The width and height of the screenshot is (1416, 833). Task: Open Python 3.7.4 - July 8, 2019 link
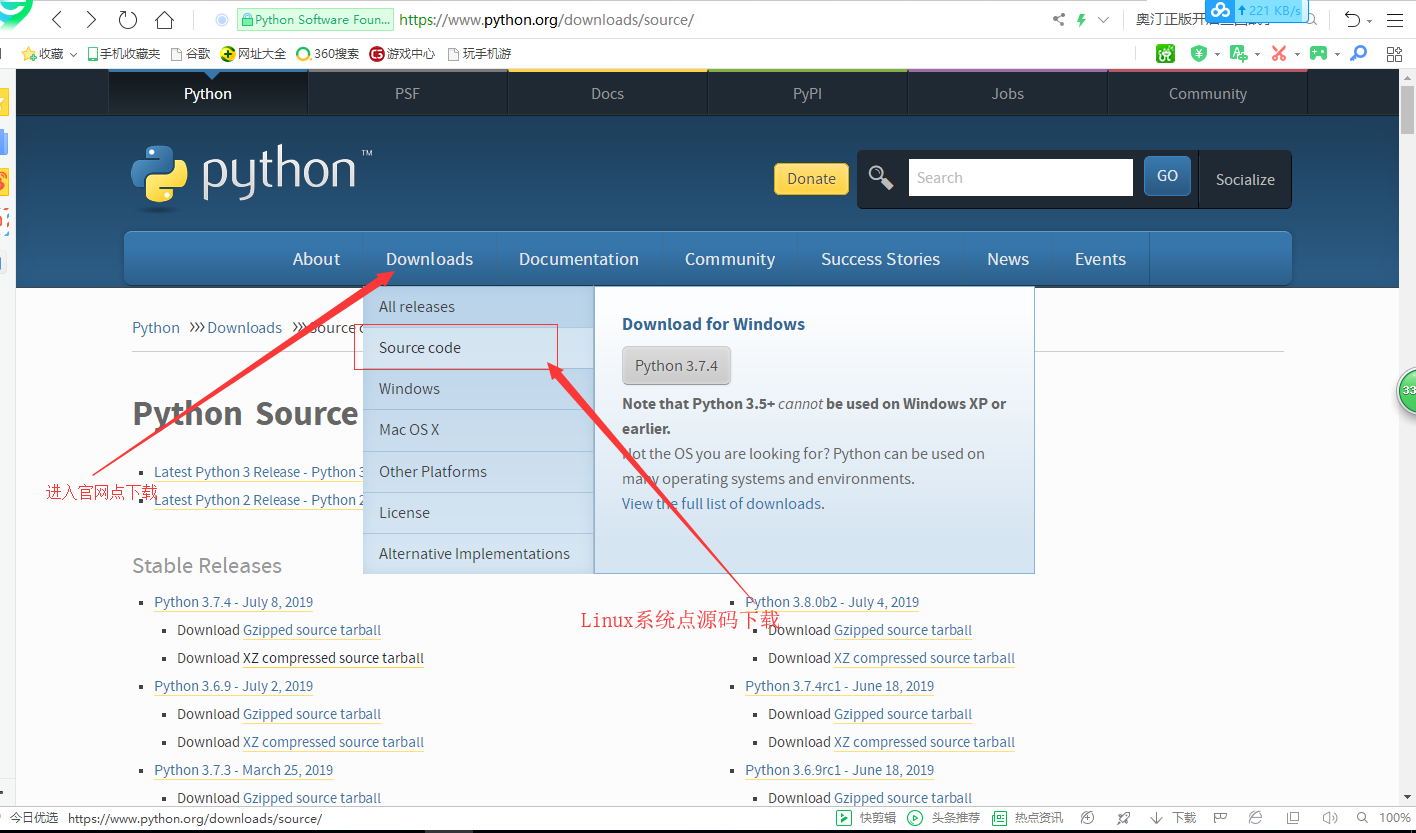click(x=233, y=602)
